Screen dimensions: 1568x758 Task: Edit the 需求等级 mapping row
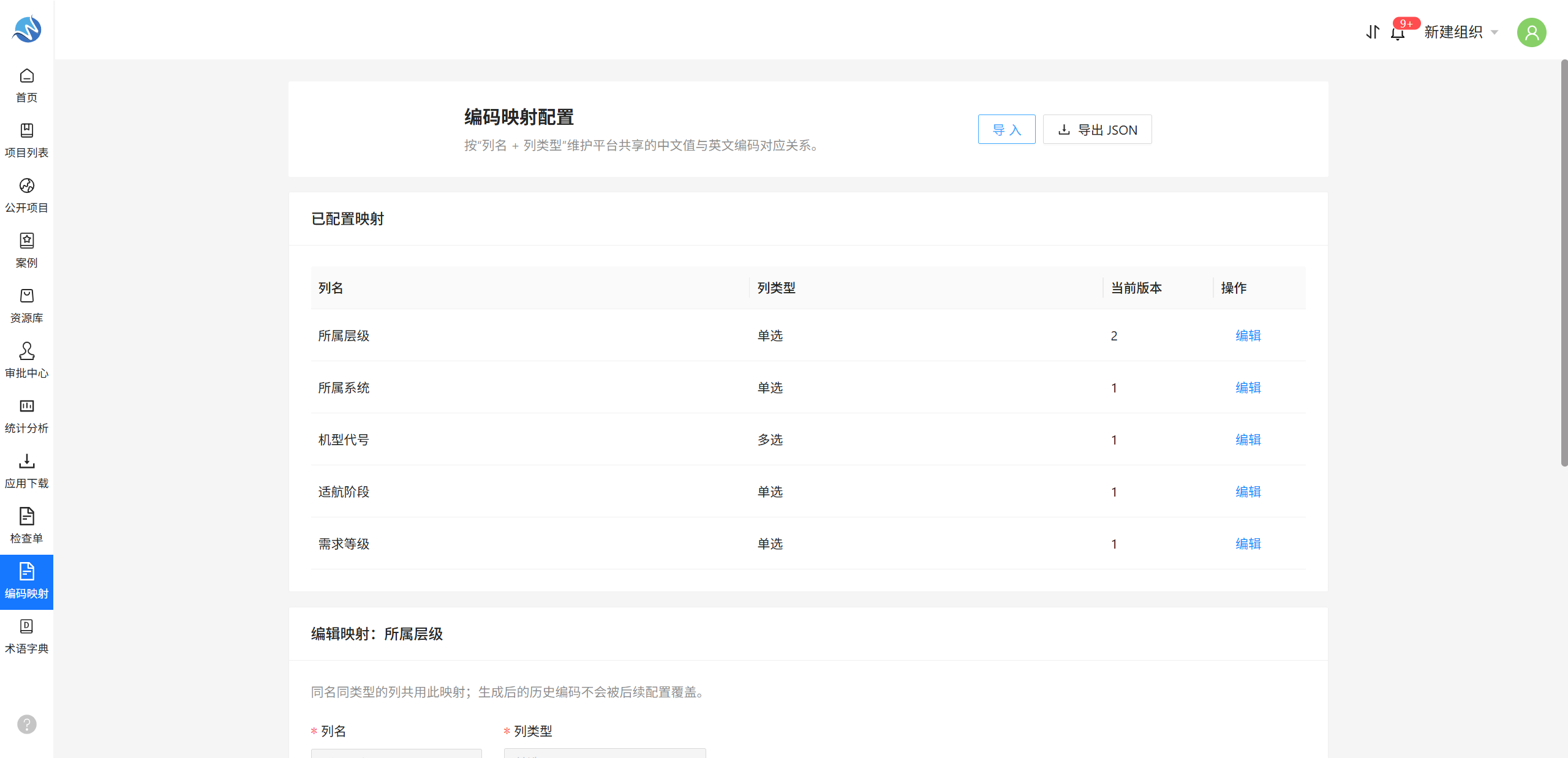(1248, 544)
